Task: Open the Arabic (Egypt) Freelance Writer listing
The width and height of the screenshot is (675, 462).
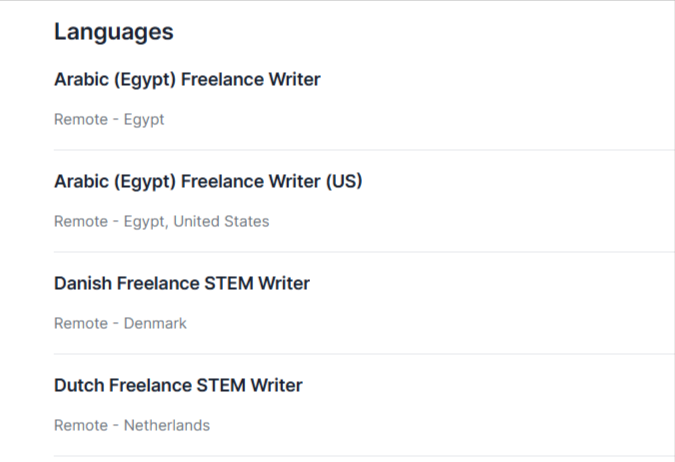Action: click(x=187, y=79)
